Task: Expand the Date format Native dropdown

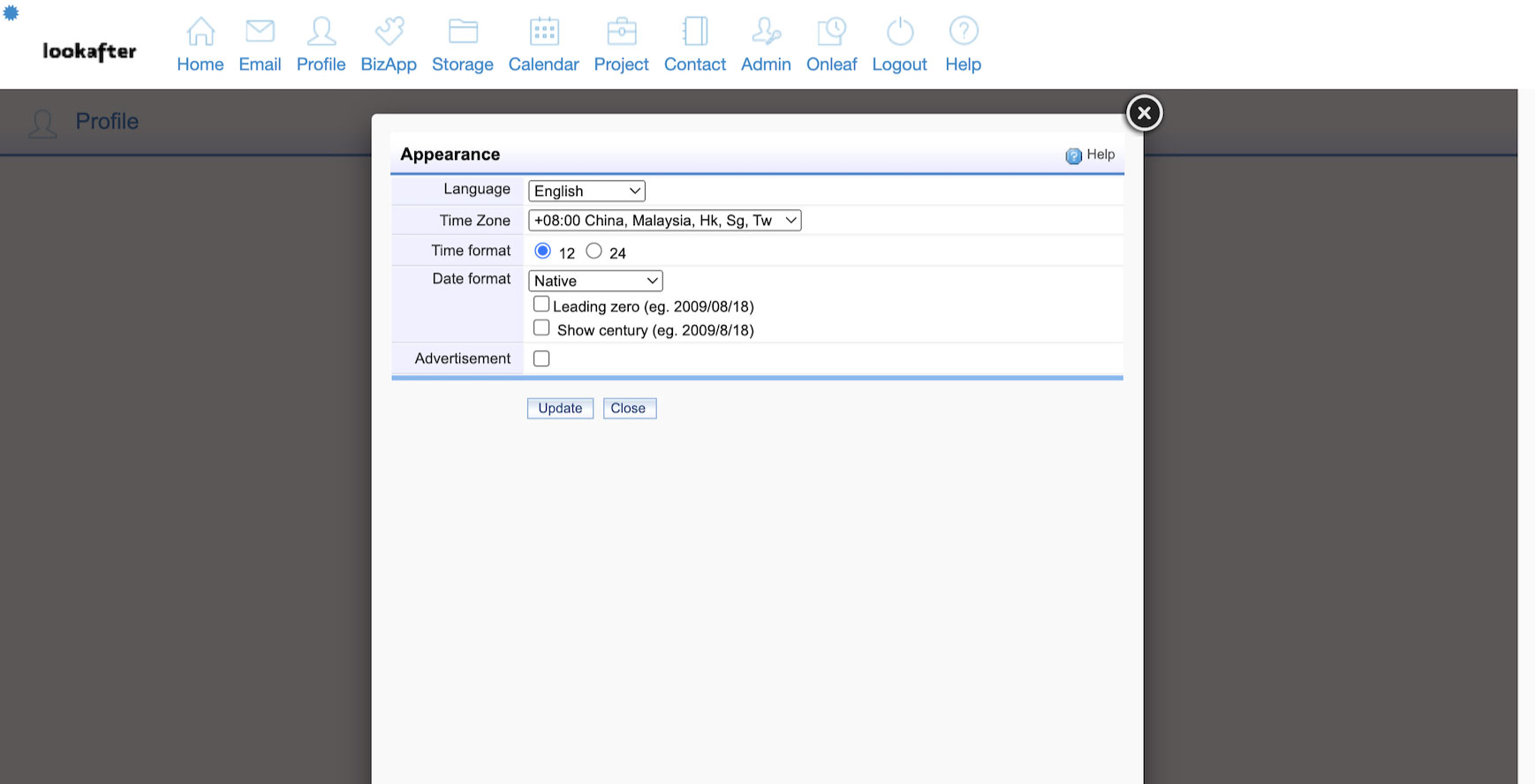Action: [x=595, y=281]
